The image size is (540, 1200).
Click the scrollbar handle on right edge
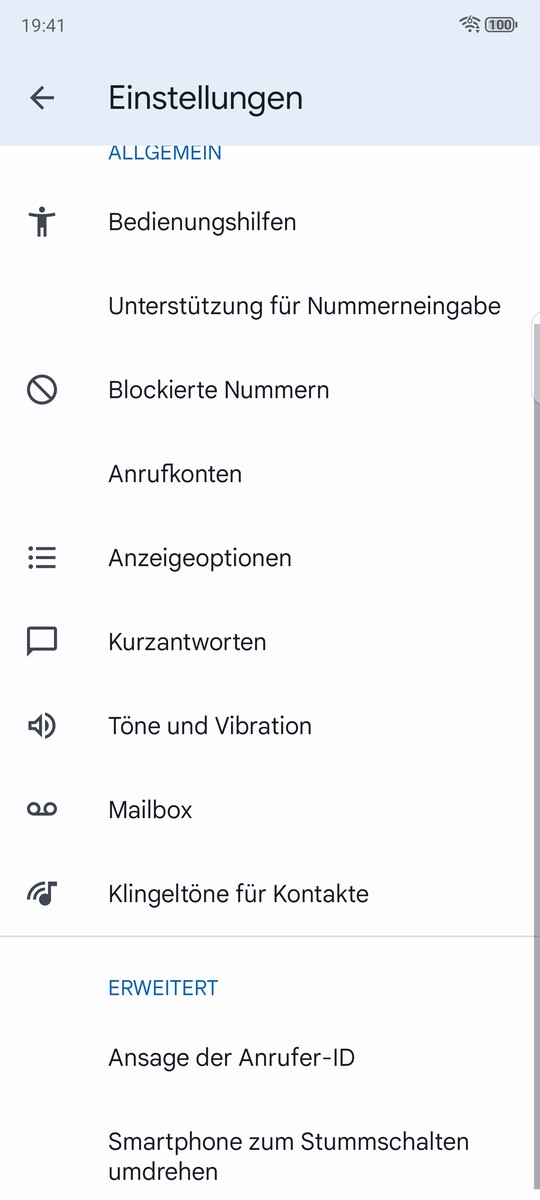pyautogui.click(x=536, y=356)
